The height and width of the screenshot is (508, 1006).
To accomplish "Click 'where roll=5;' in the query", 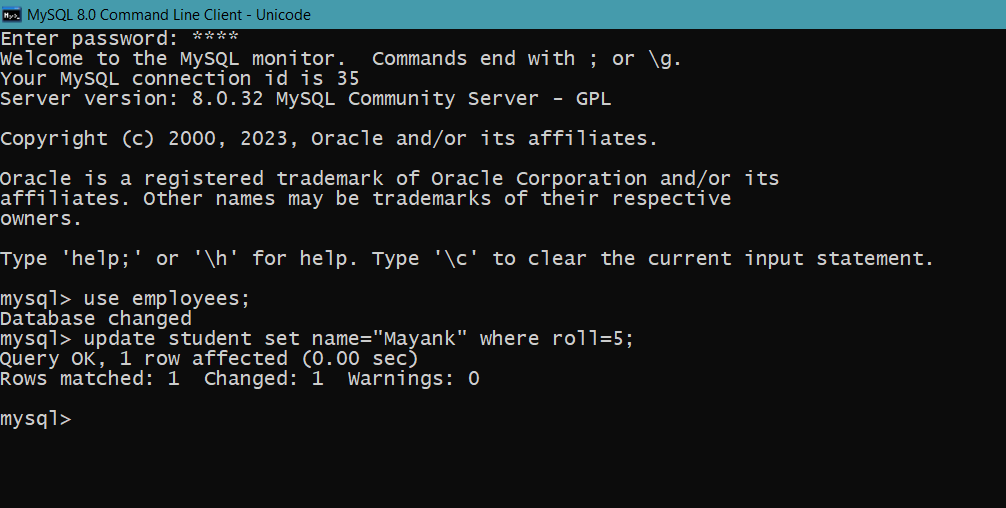I will click(556, 338).
